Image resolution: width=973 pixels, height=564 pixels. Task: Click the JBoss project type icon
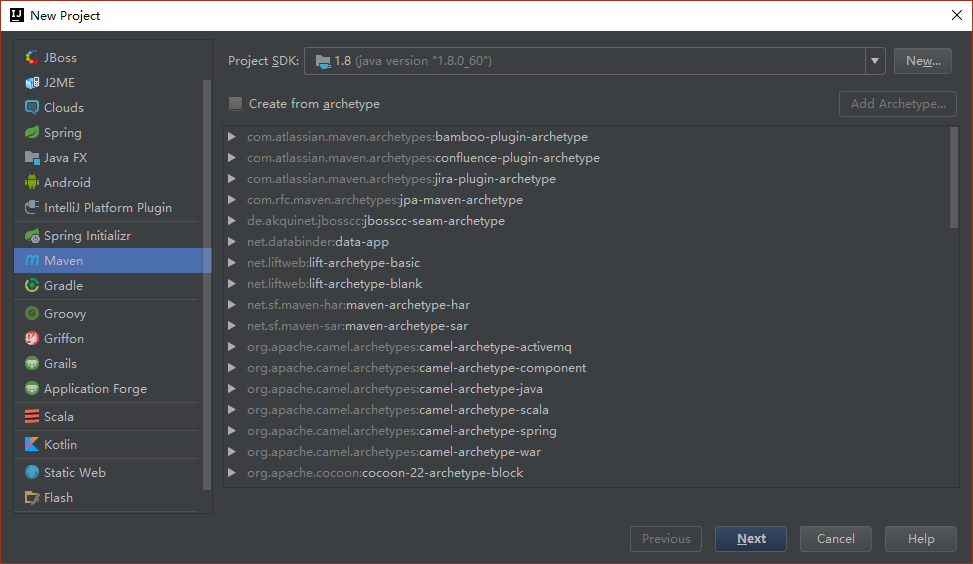(32, 58)
